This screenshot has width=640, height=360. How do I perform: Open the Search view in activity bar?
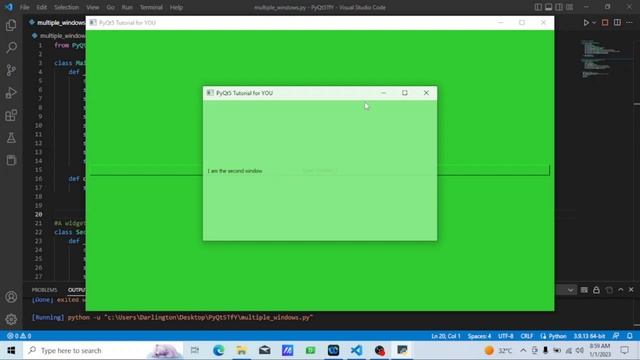pos(11,48)
